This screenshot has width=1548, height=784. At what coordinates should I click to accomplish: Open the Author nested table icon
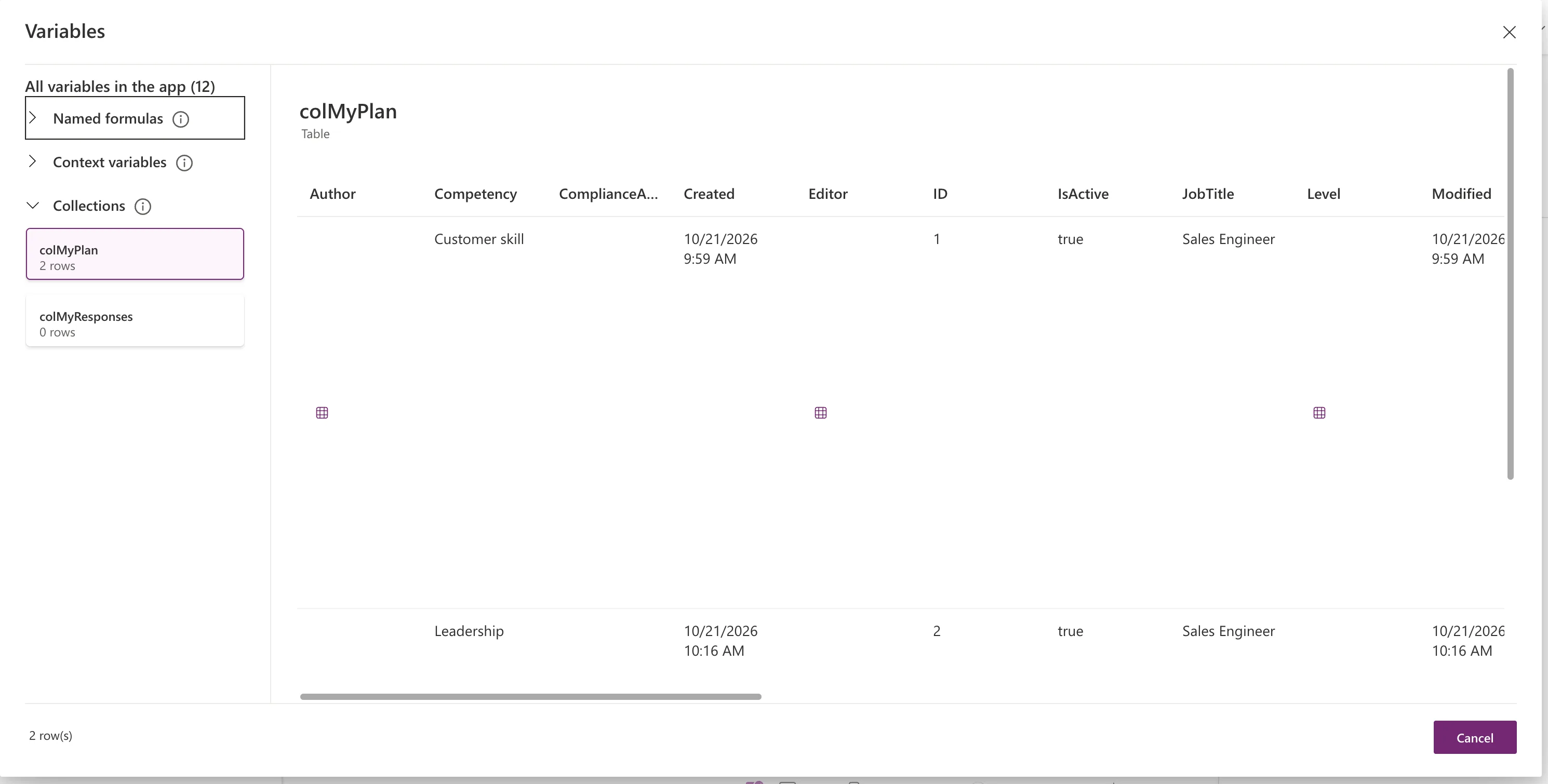pos(322,413)
